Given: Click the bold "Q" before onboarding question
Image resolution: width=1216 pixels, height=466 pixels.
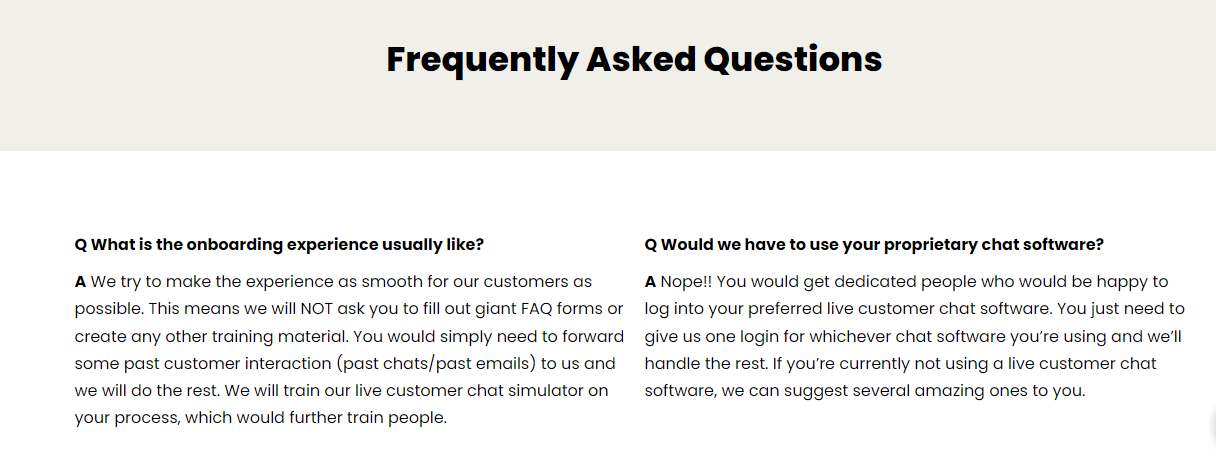Looking at the screenshot, I should (81, 244).
